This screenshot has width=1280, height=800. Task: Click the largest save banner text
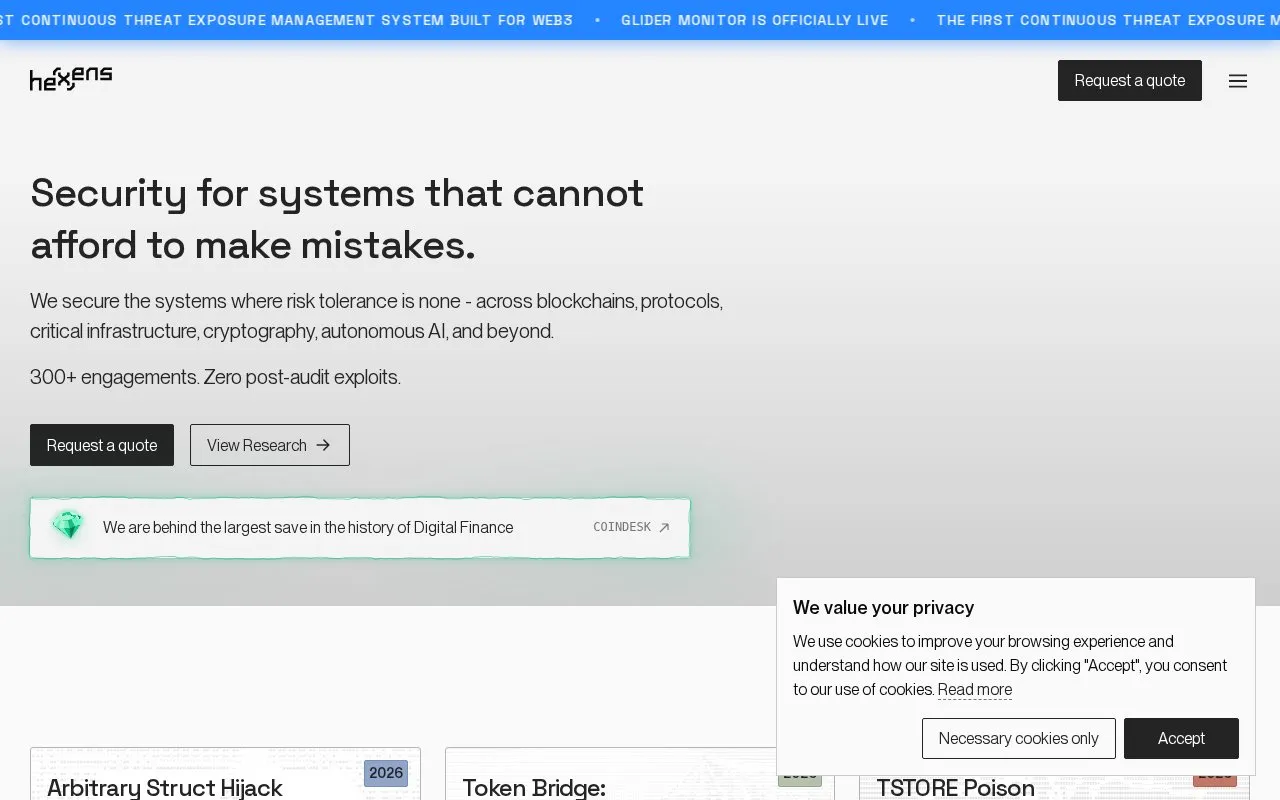pos(308,527)
